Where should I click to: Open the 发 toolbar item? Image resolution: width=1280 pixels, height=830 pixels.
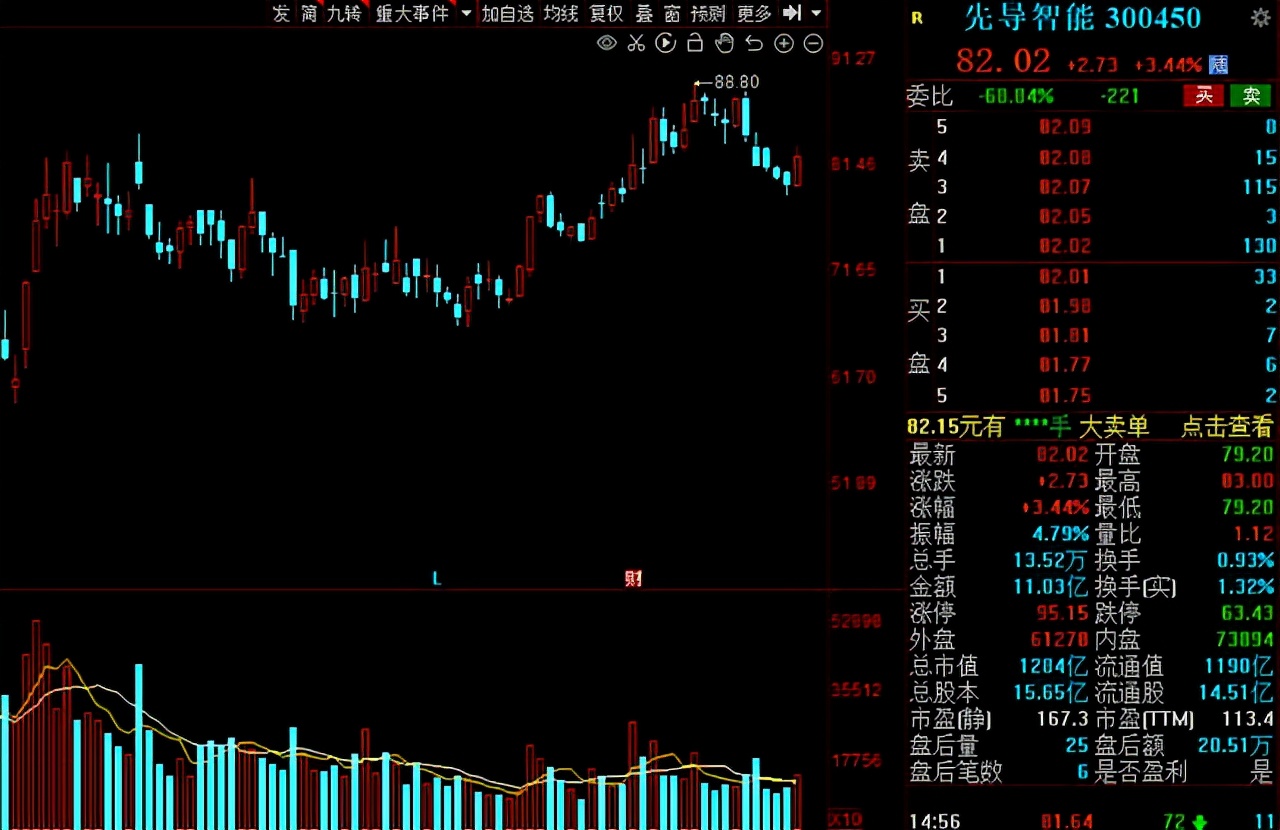click(281, 13)
